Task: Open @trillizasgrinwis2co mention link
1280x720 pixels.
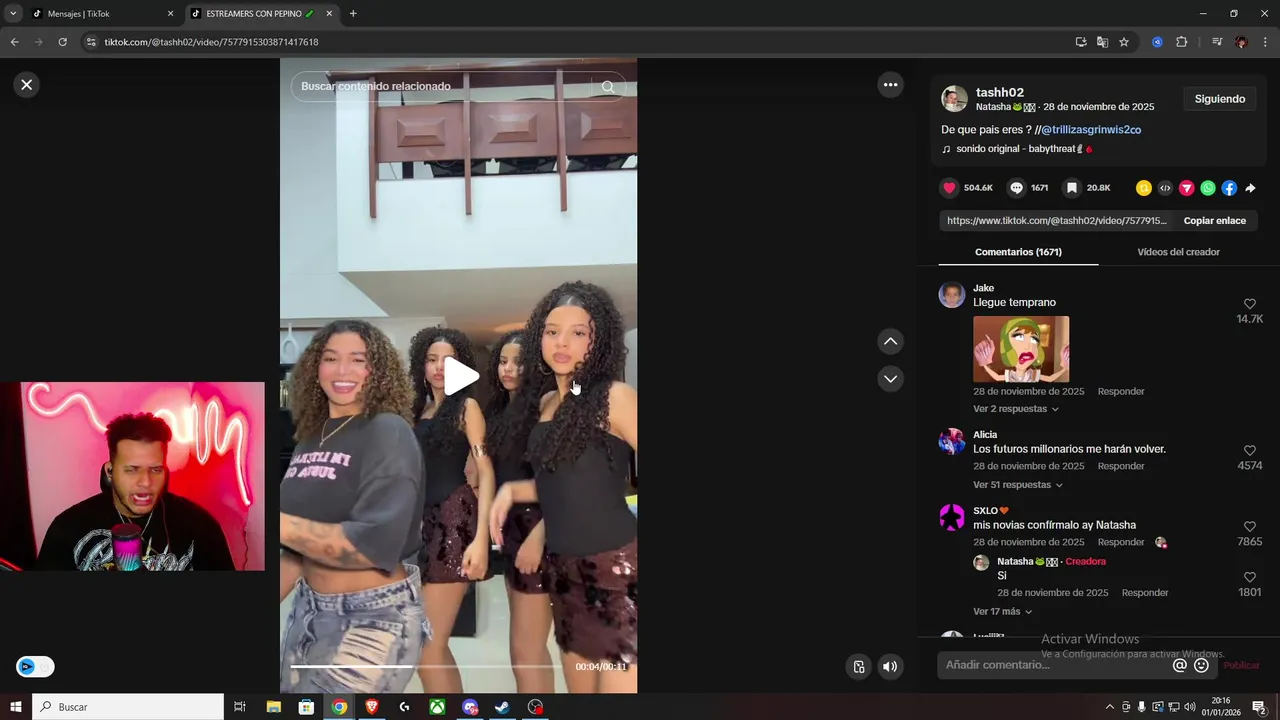Action: click(1091, 130)
